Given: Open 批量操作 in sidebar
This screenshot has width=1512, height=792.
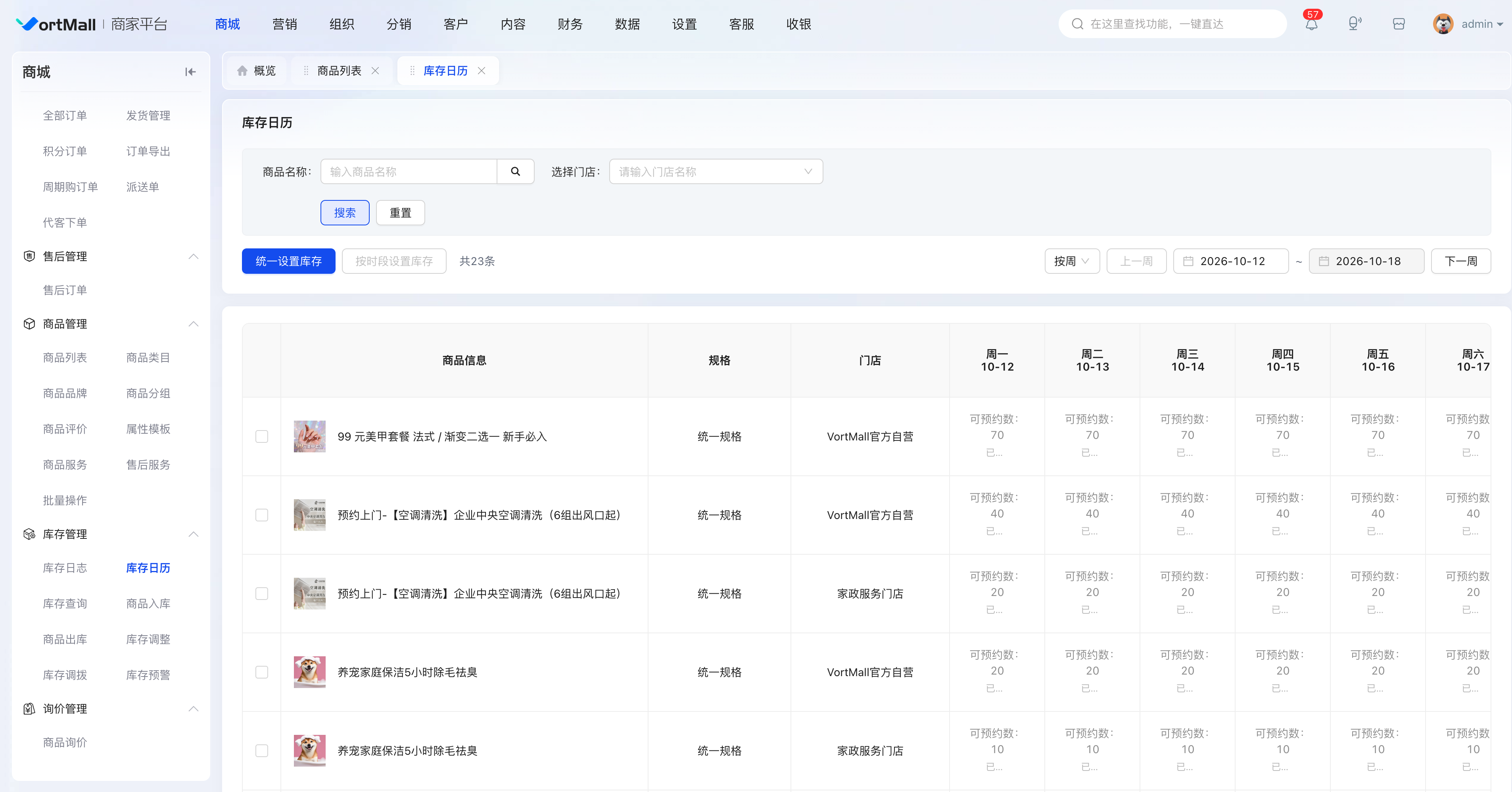Looking at the screenshot, I should click(65, 500).
